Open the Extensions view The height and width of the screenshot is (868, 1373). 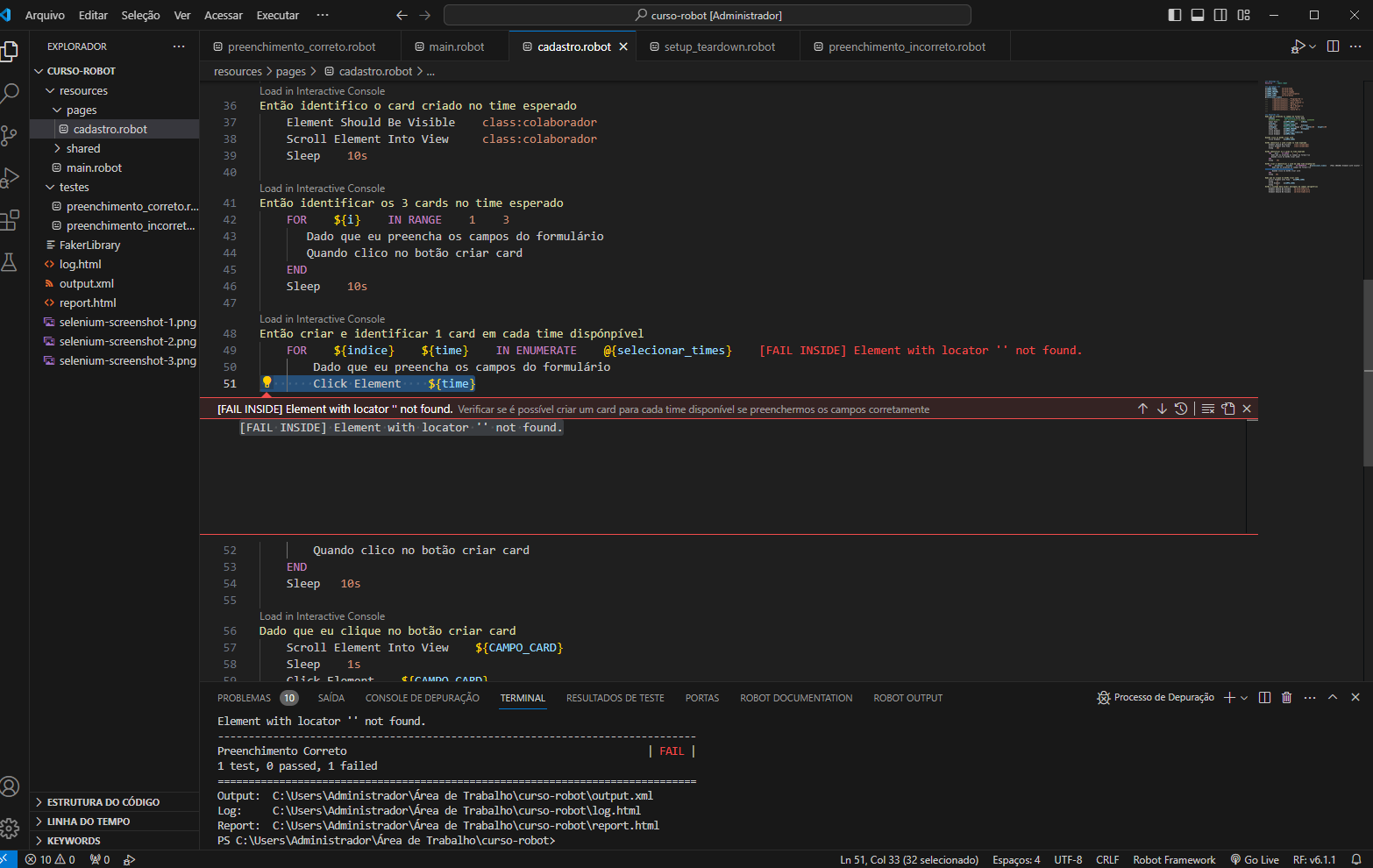click(10, 219)
